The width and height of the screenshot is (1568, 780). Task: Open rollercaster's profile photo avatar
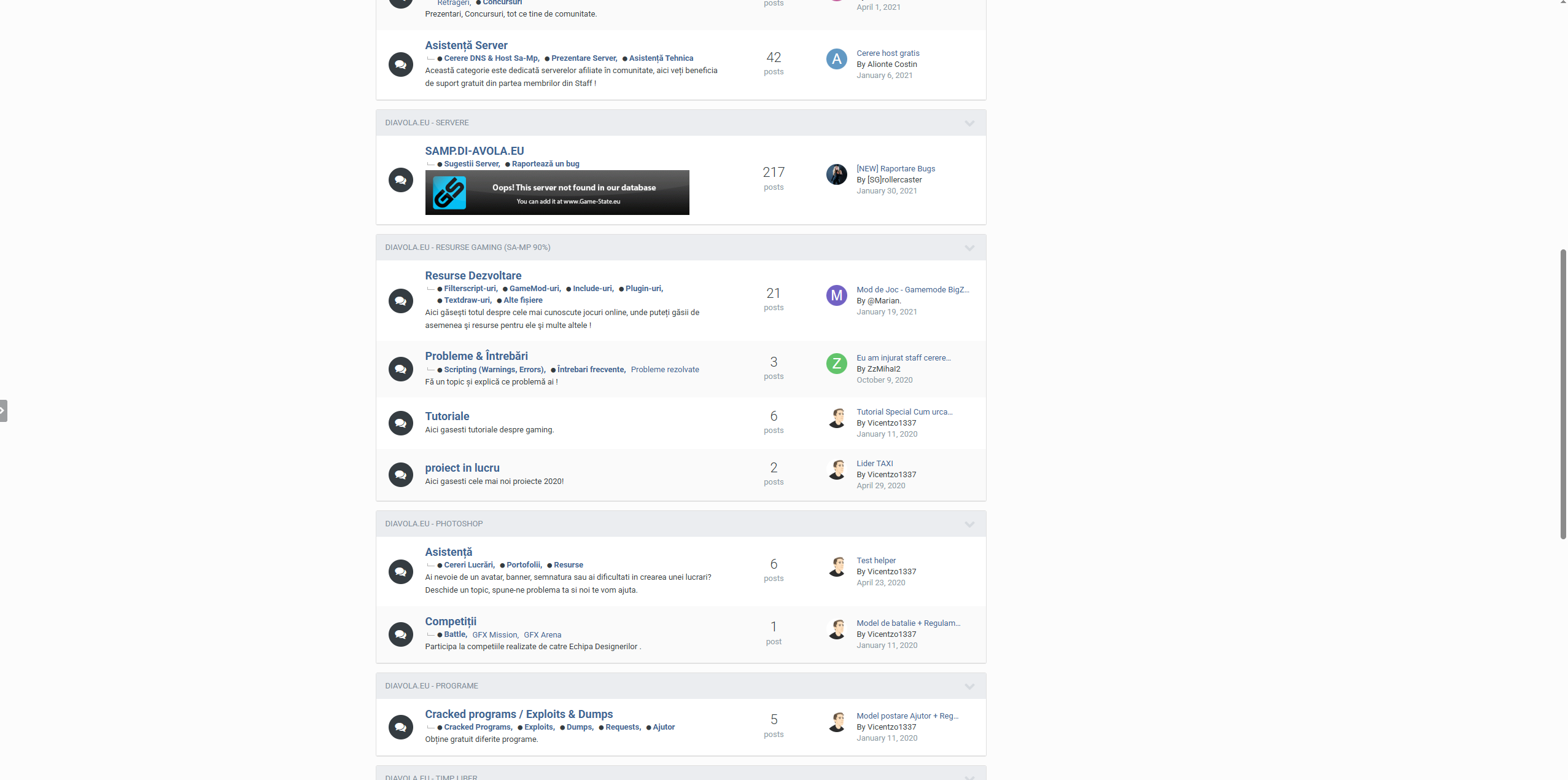click(836, 174)
